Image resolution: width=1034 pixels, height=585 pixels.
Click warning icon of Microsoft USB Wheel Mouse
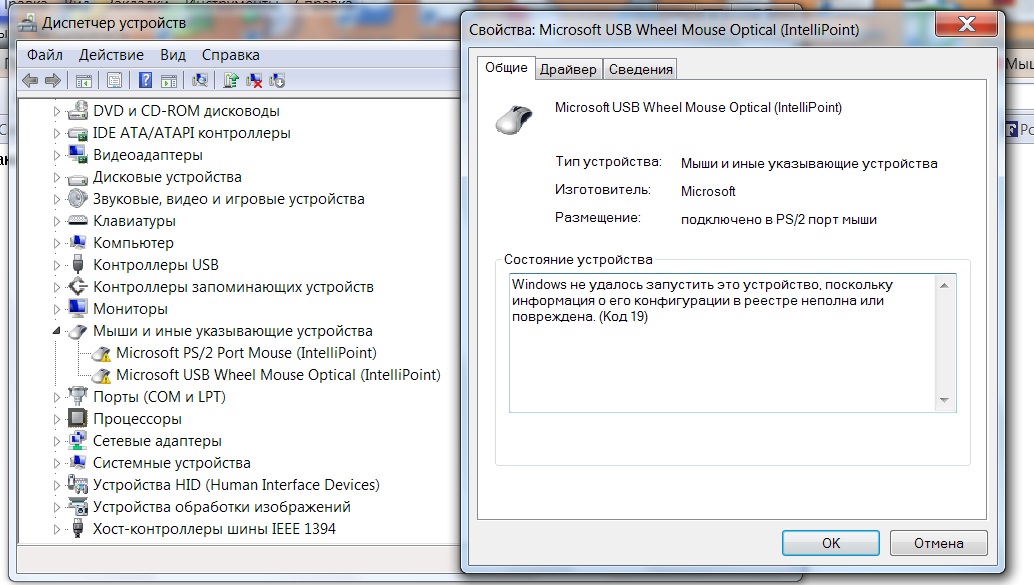tap(101, 376)
